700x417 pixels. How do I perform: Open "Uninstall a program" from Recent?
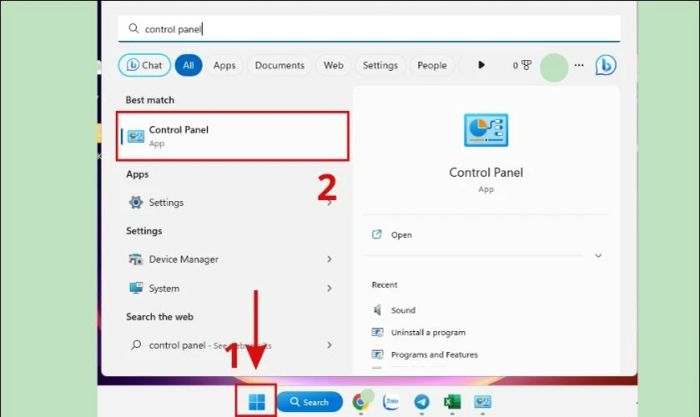tap(428, 332)
